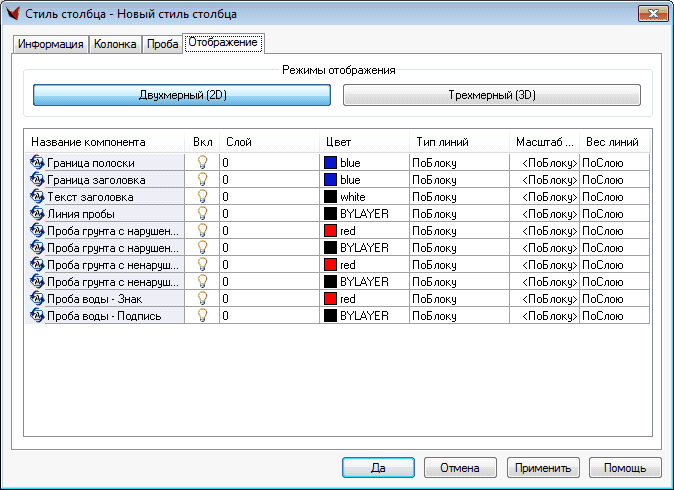
Task: Click the component icon beside Проба воды - Подпись
Action: (37, 315)
